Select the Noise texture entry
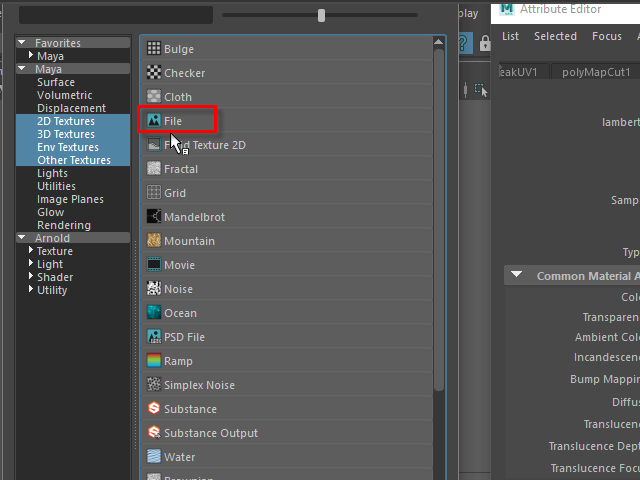This screenshot has width=640, height=480. coord(180,289)
